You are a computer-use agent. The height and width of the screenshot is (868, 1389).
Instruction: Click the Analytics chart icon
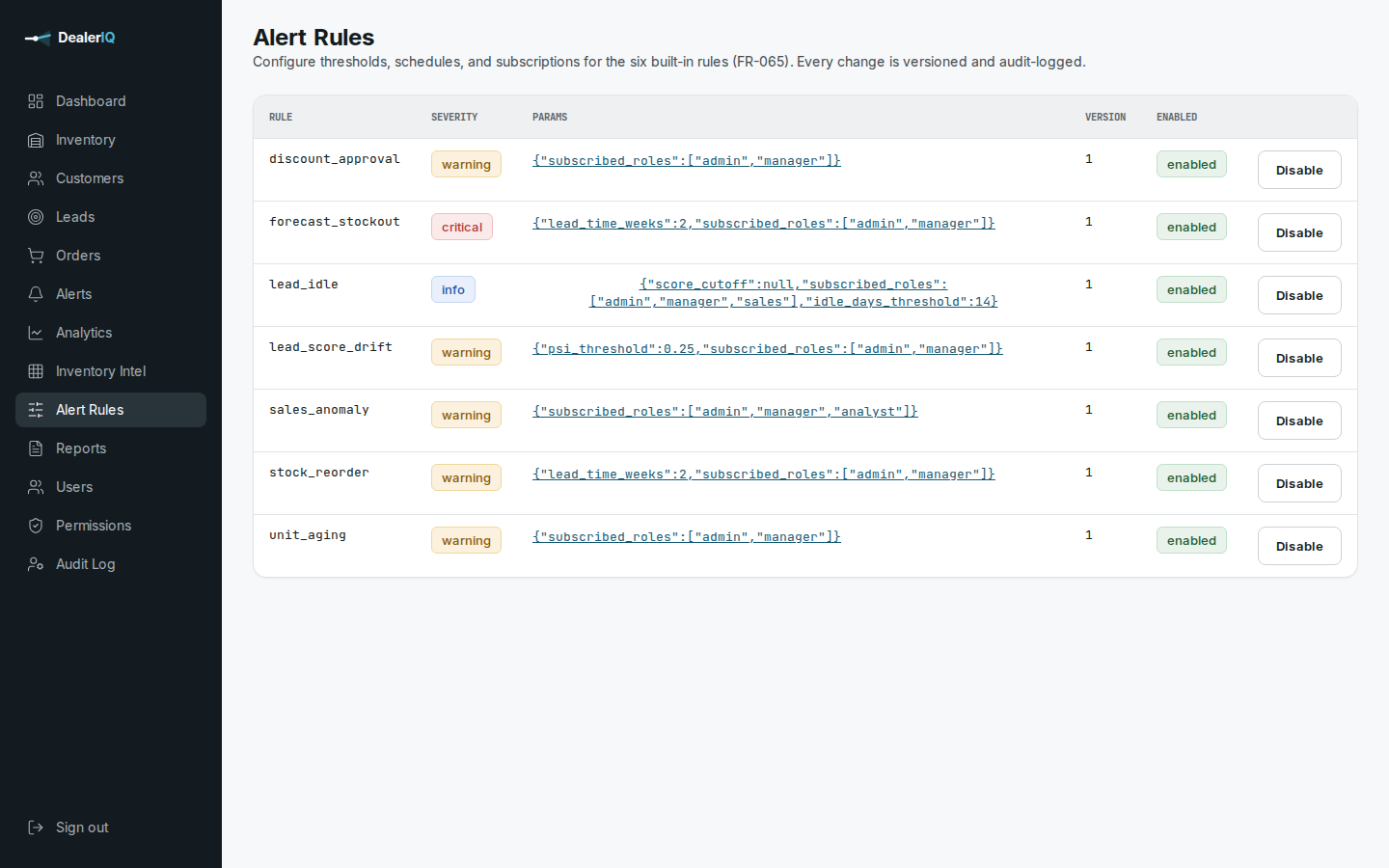point(36,333)
